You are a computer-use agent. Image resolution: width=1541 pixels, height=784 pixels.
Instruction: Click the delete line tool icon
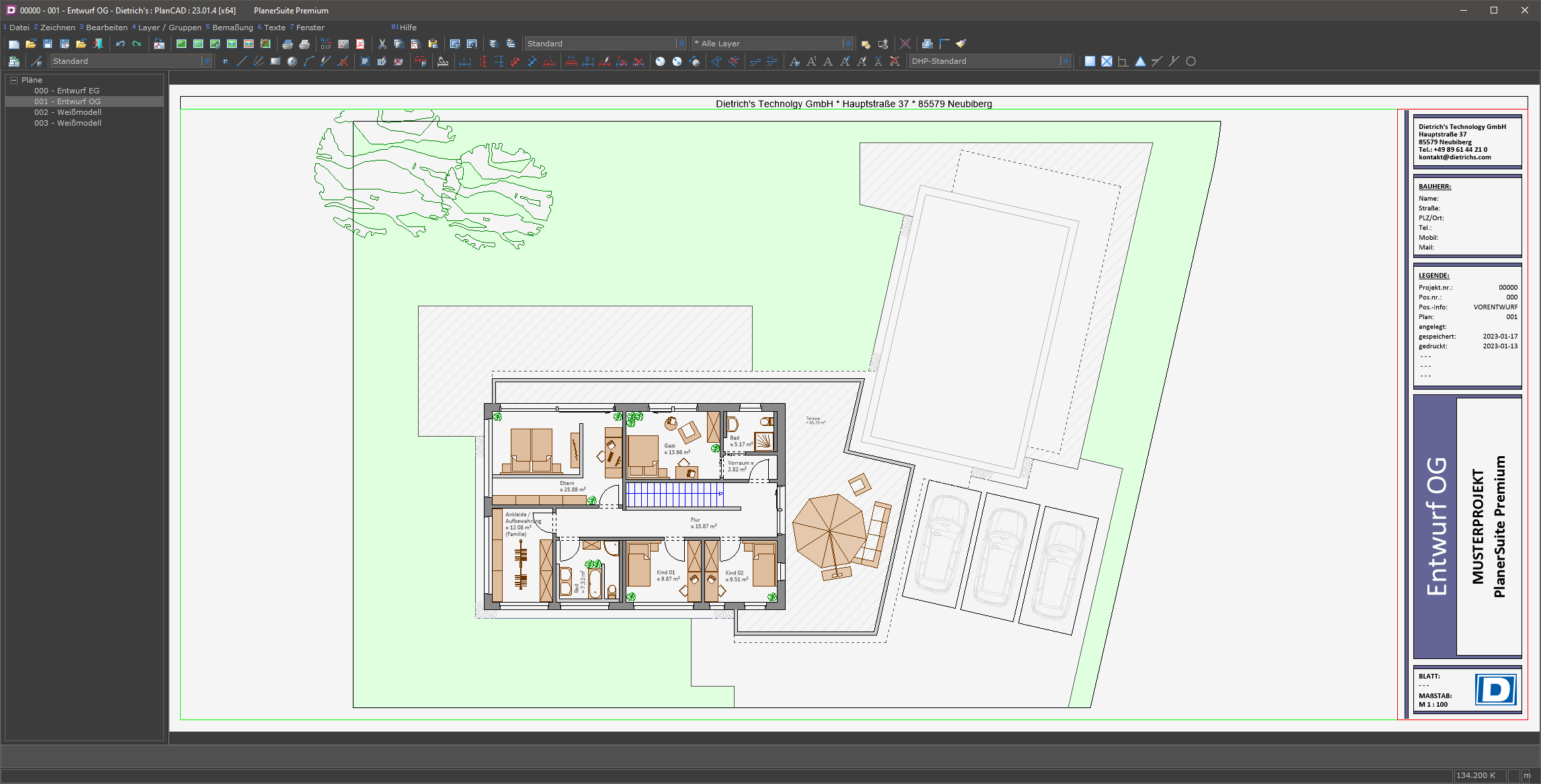343,62
